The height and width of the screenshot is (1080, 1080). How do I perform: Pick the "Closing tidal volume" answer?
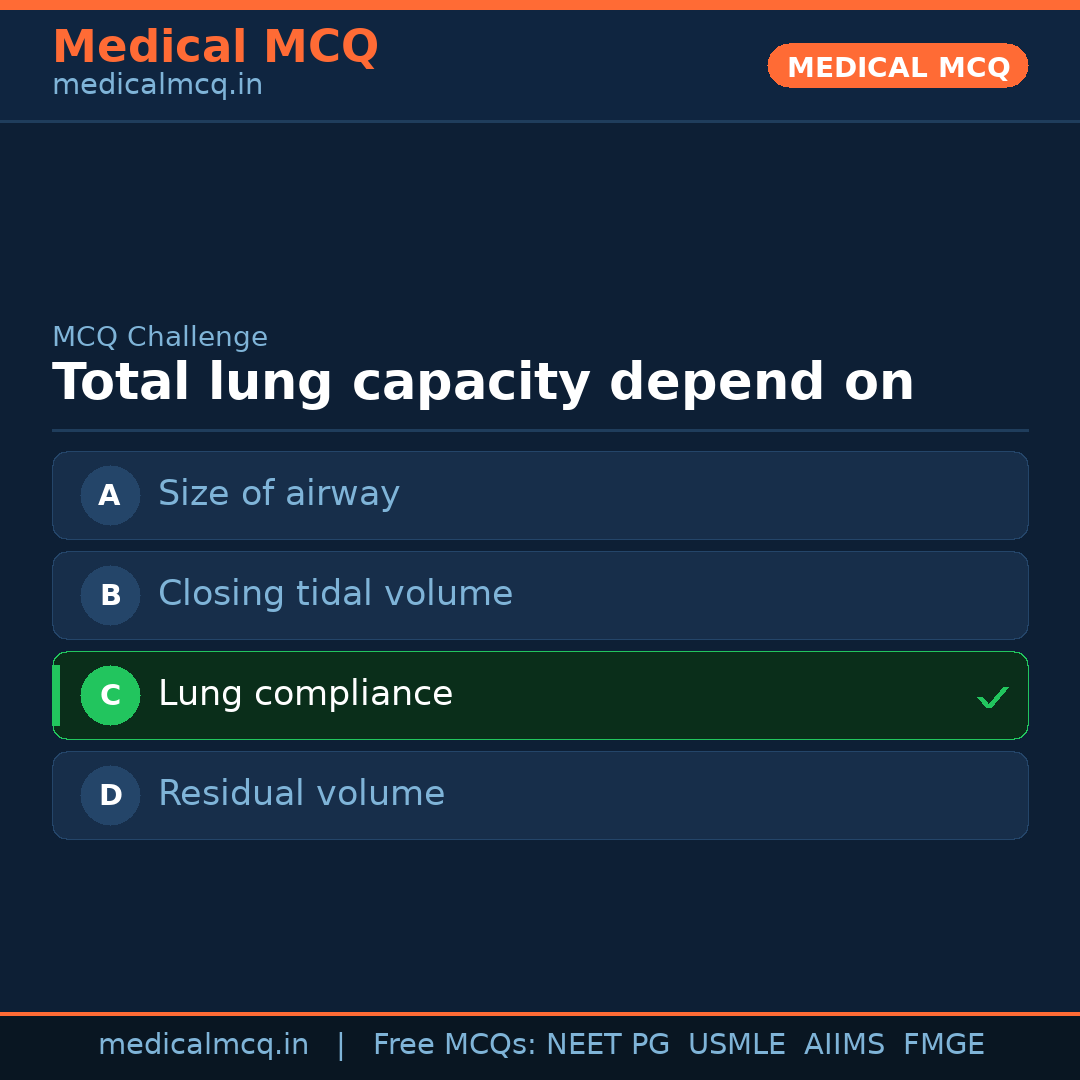[x=335, y=594]
